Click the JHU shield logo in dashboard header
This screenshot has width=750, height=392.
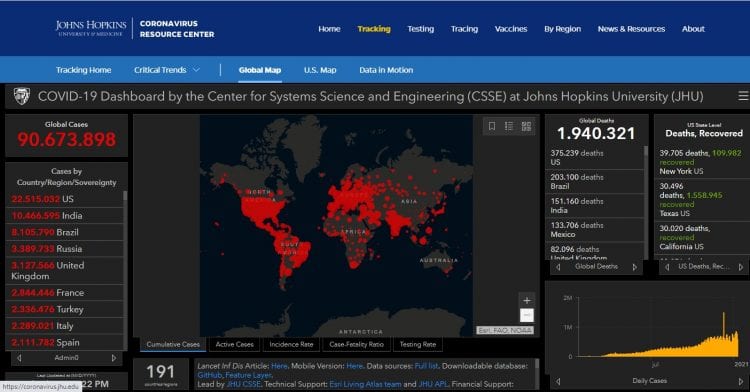coord(22,96)
